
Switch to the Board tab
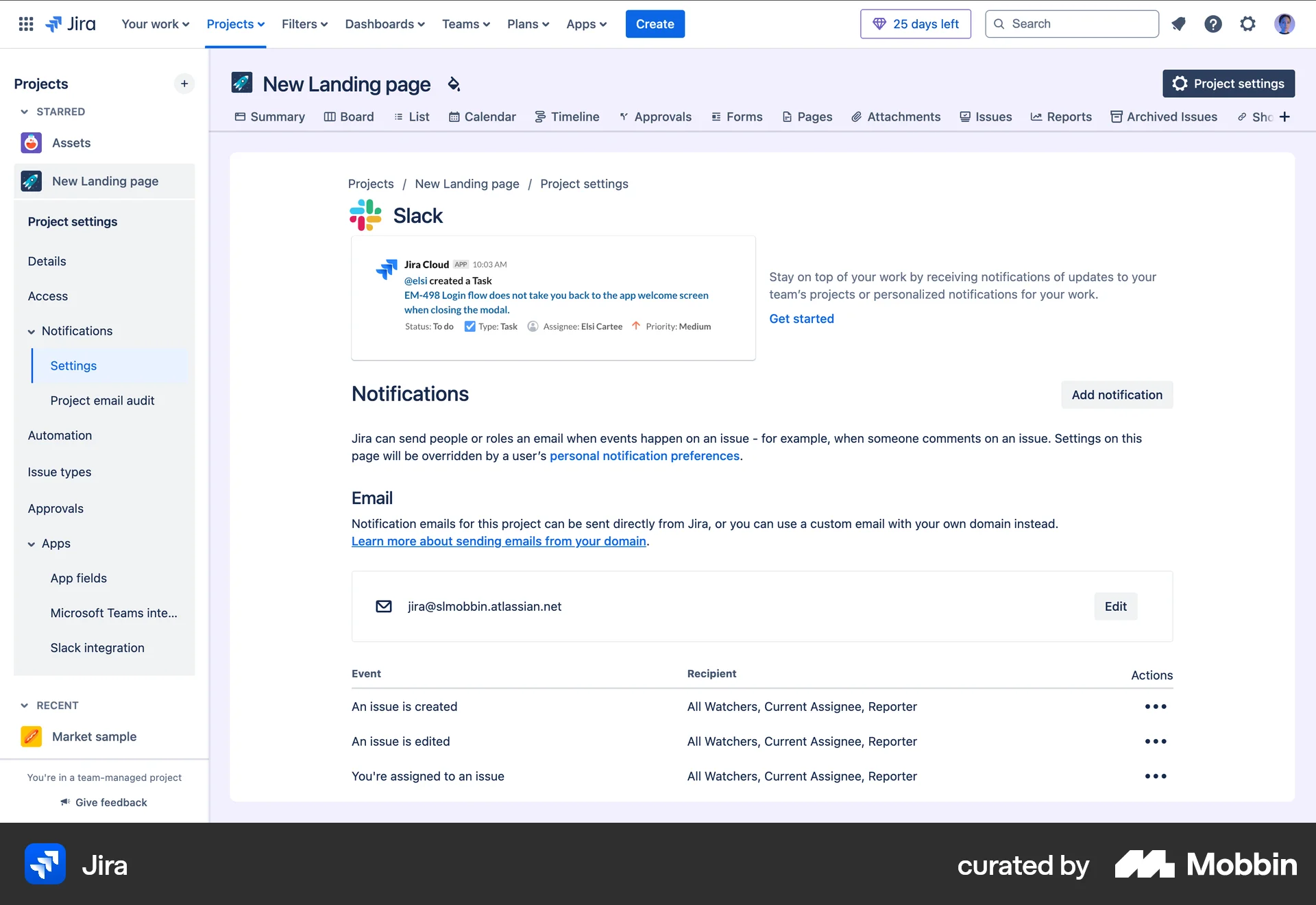pyautogui.click(x=349, y=117)
